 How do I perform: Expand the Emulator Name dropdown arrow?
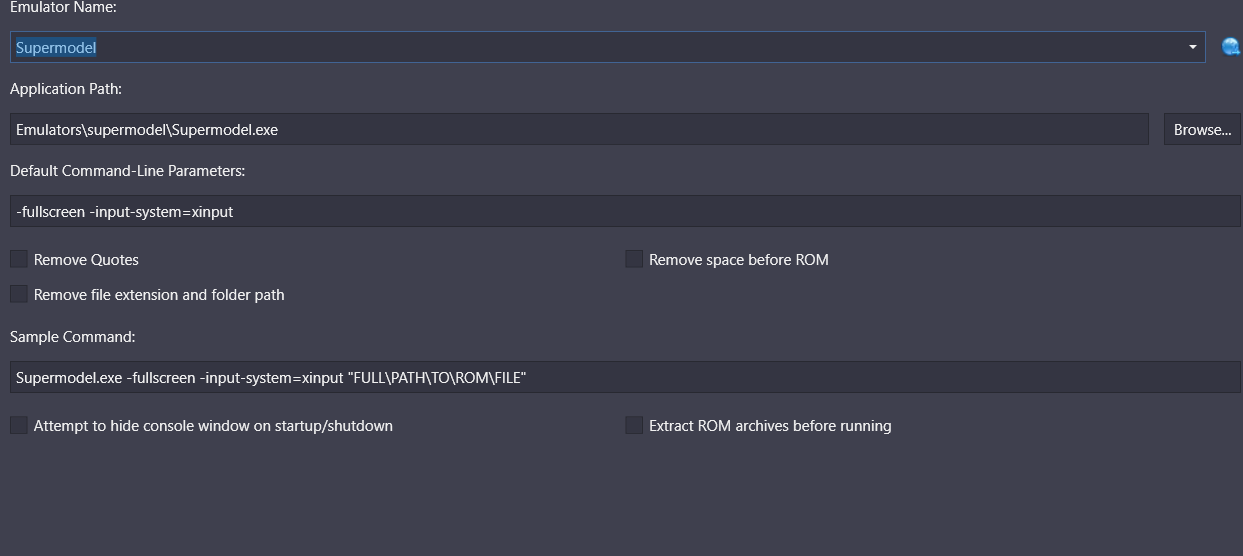(x=1192, y=47)
